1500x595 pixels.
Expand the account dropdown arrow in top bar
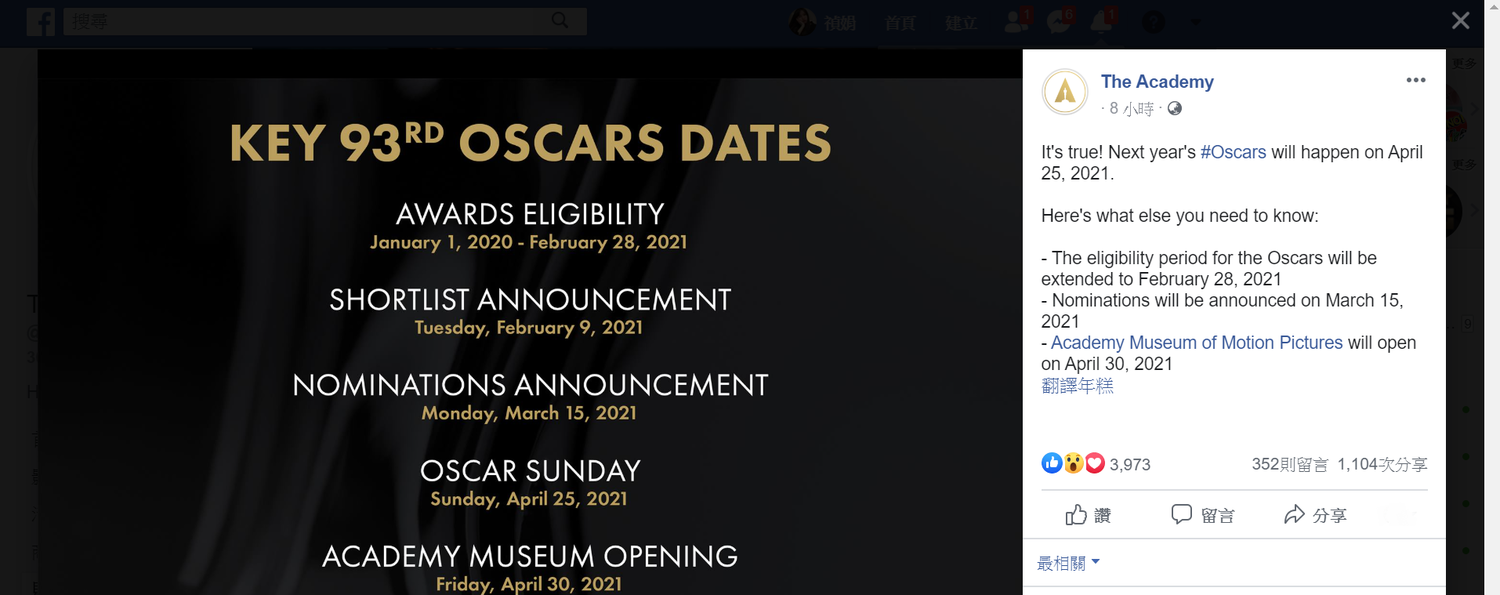[x=1195, y=22]
